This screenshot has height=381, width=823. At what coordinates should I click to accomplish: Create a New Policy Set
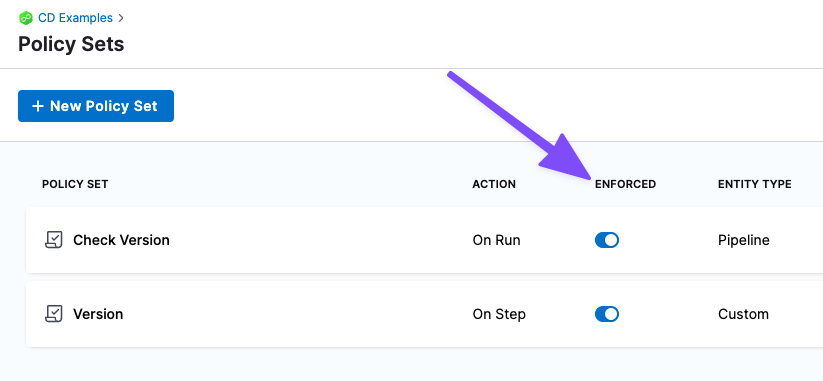pyautogui.click(x=96, y=106)
